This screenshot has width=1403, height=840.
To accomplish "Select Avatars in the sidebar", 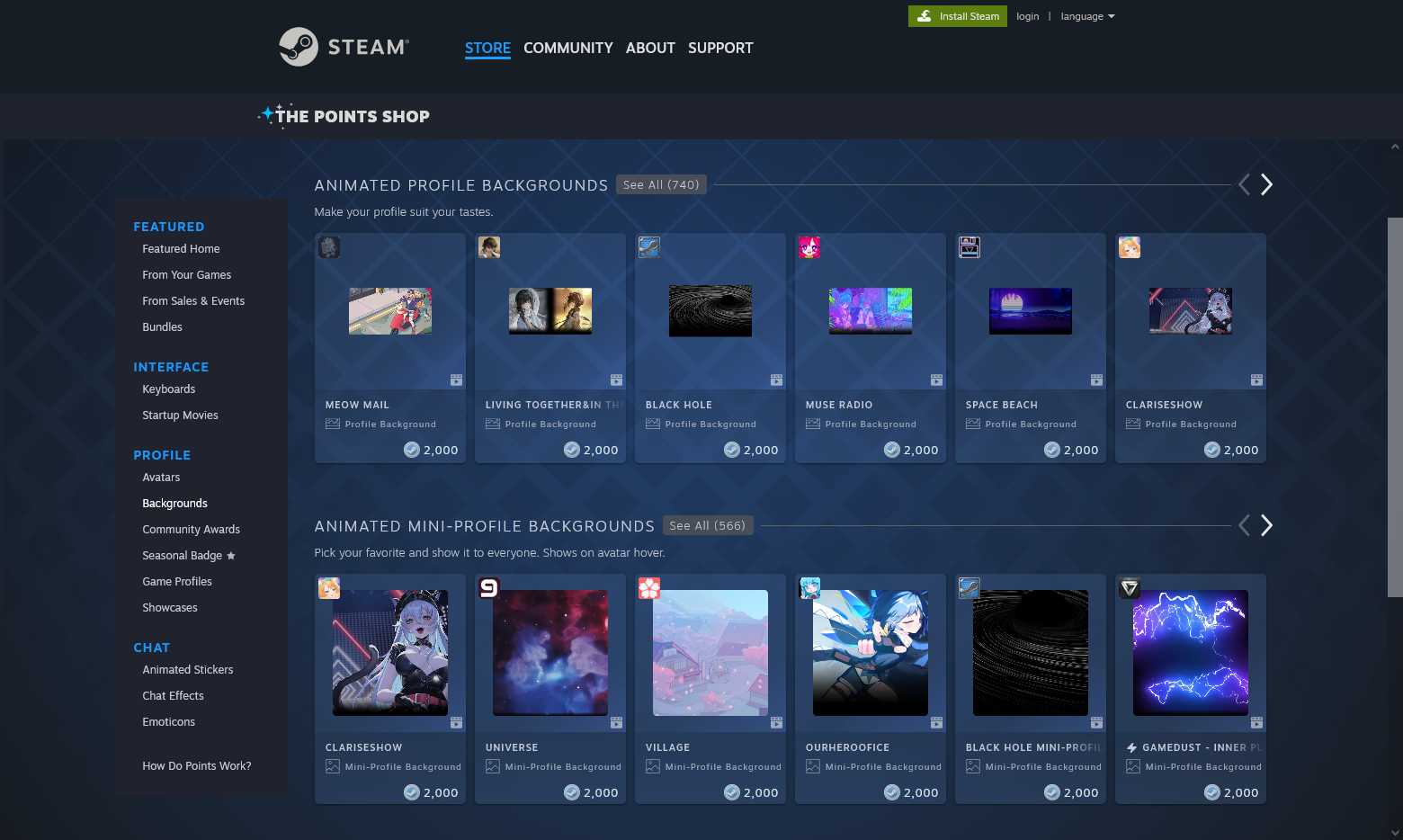I will point(161,478).
